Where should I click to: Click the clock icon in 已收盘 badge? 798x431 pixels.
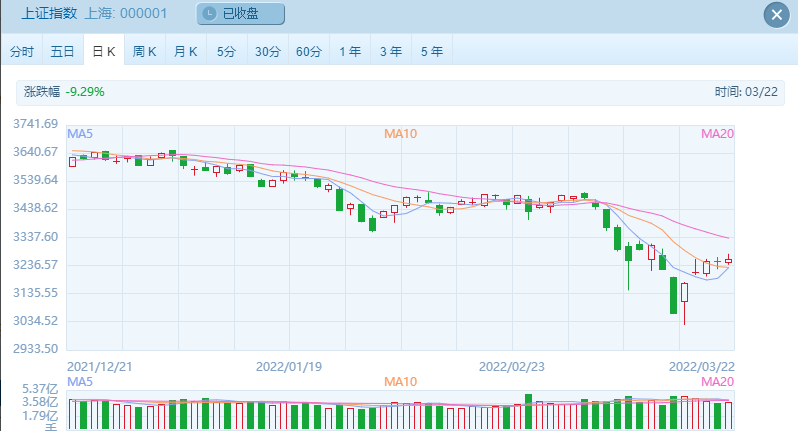pyautogui.click(x=209, y=14)
